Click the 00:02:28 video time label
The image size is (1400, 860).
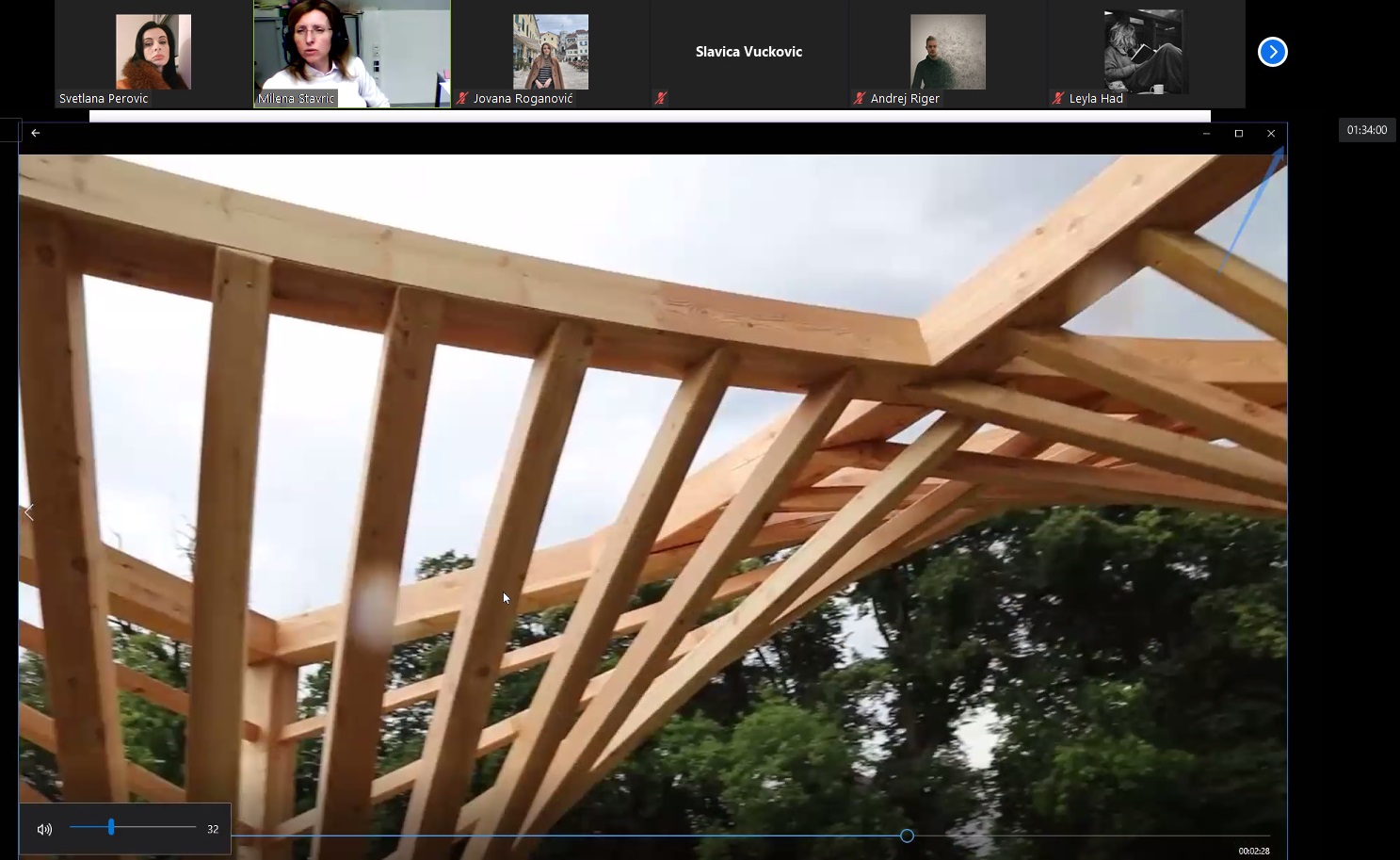1254,851
